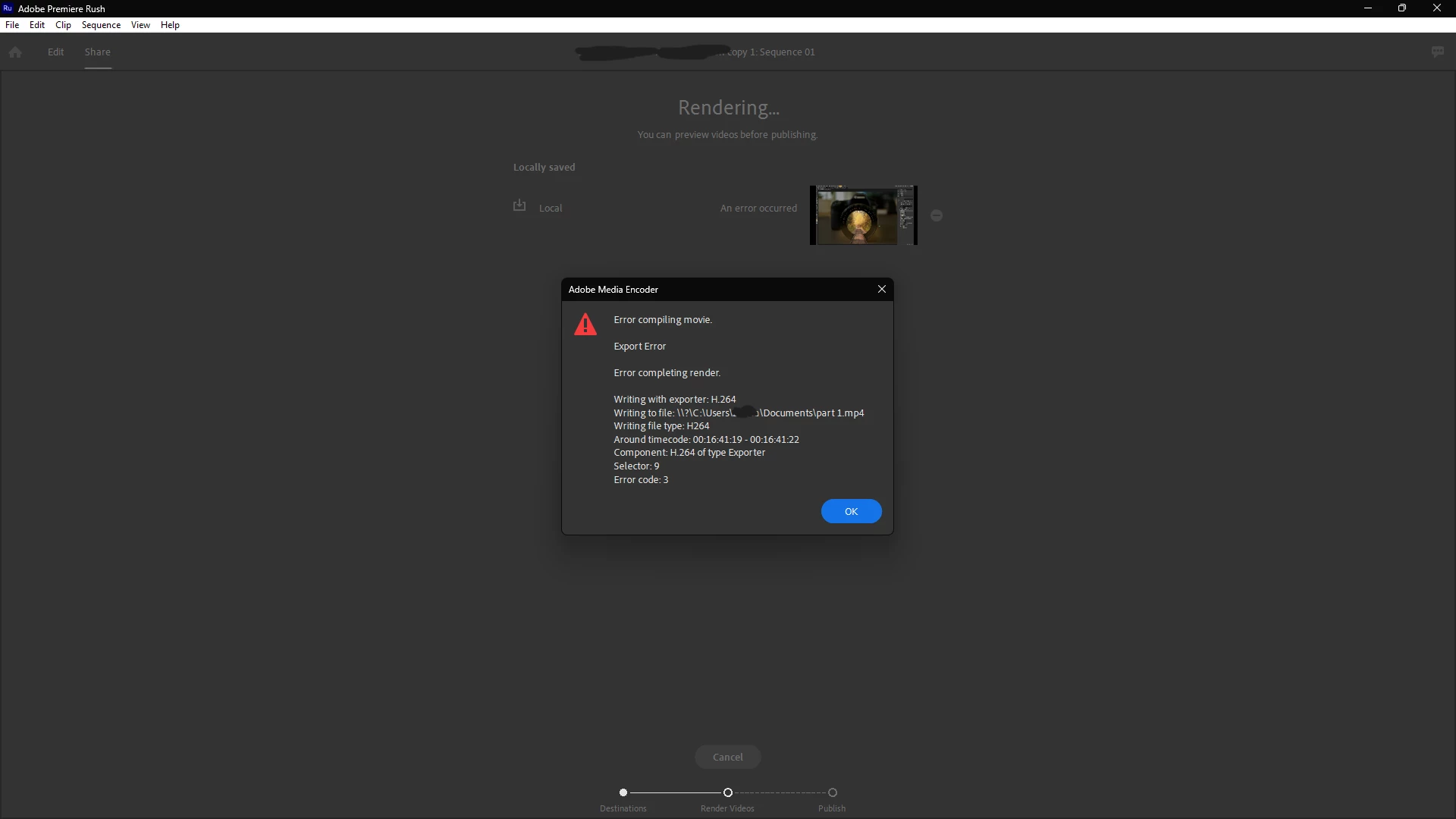Switch to the Edit workspace tab
The image size is (1456, 819).
[x=55, y=52]
